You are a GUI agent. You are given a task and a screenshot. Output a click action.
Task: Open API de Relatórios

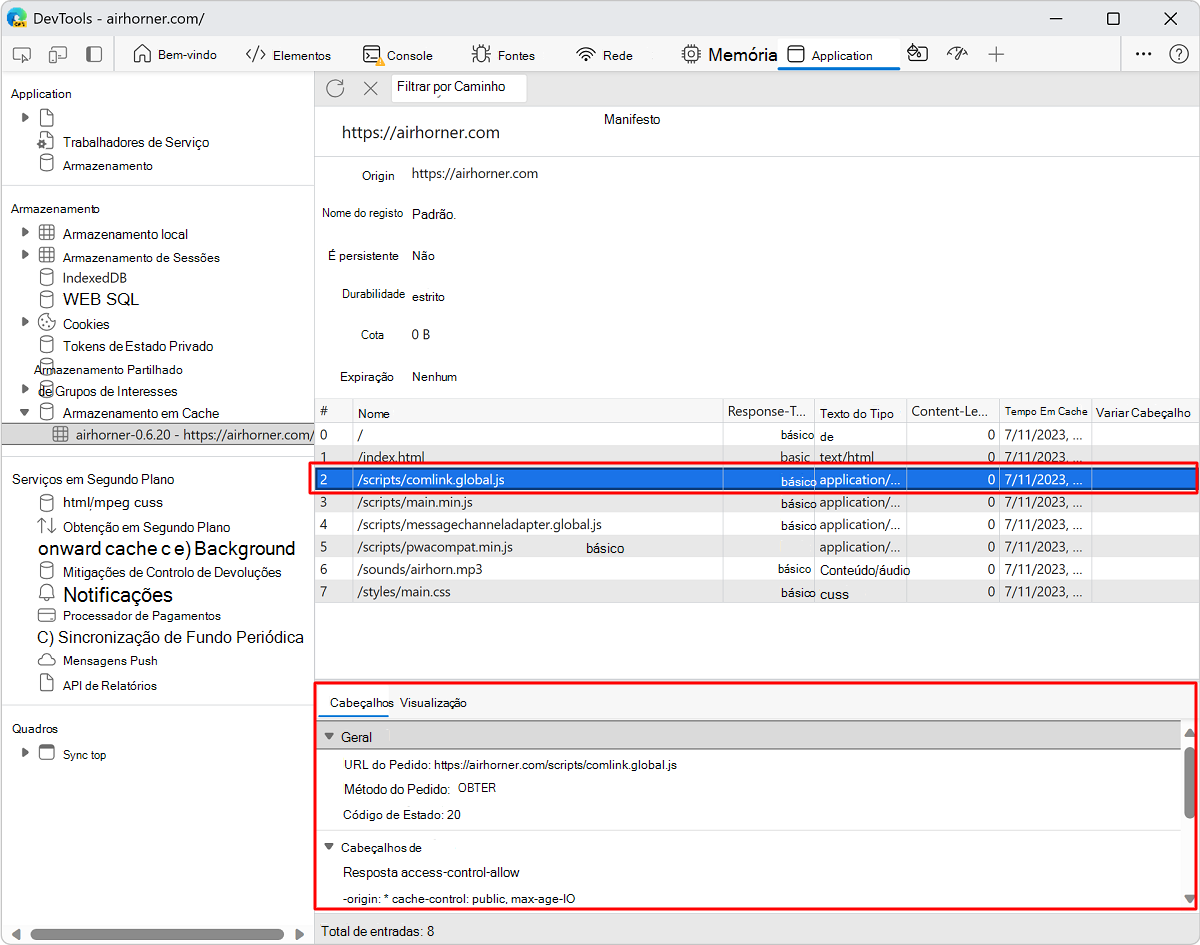(x=110, y=685)
